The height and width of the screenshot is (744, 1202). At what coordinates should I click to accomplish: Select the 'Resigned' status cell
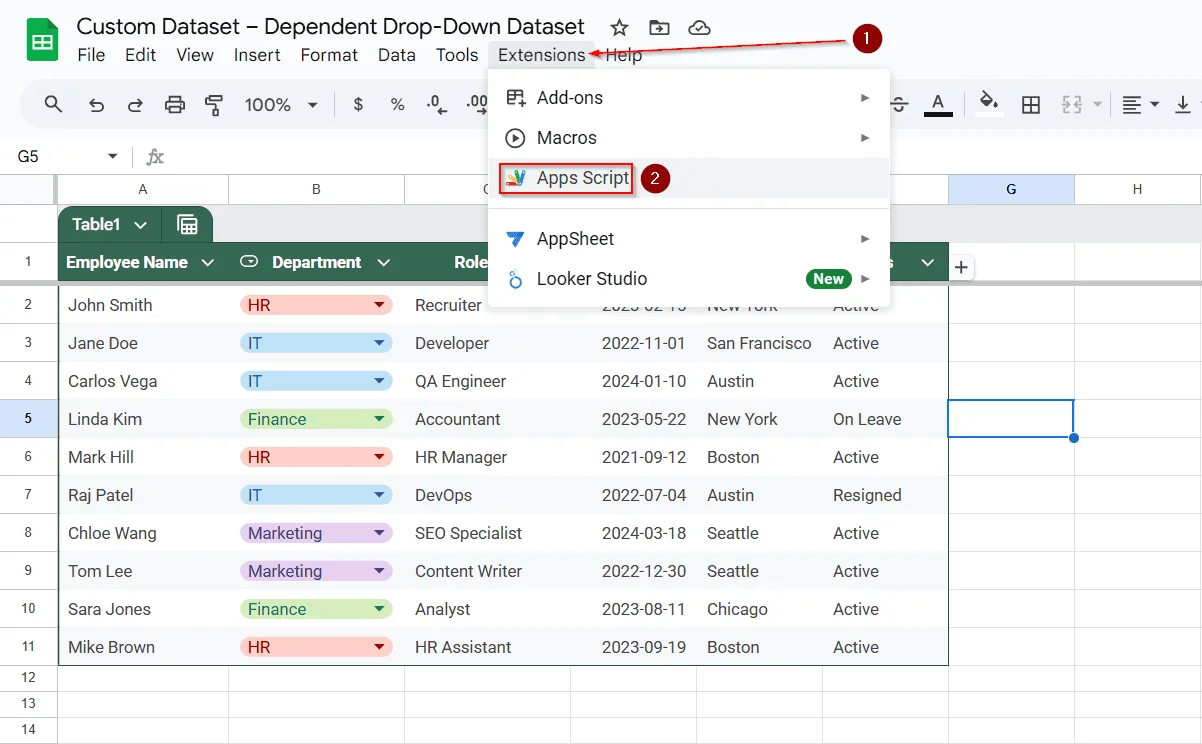[885, 495]
